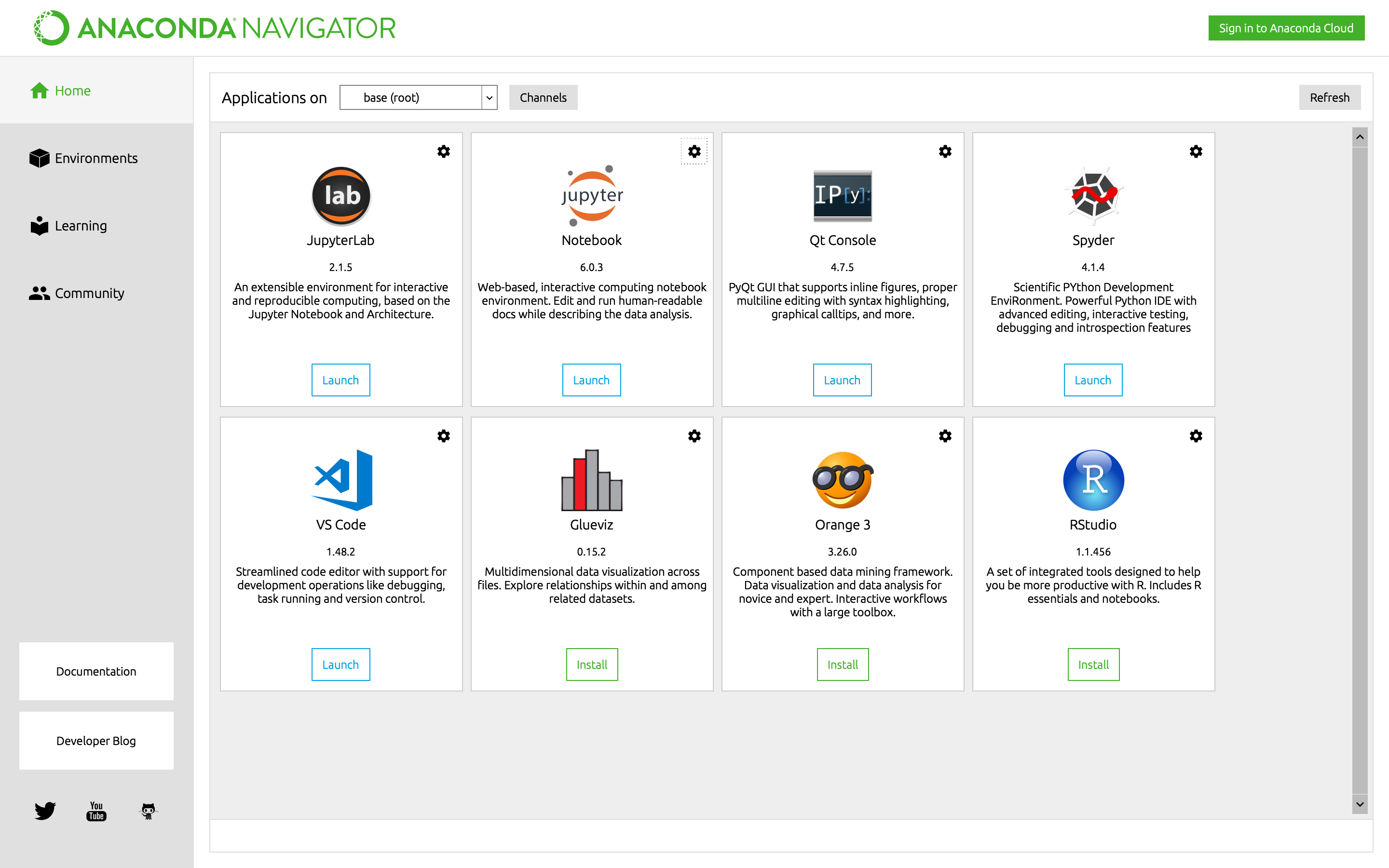Click the Spyder tile settings gear
This screenshot has height=868, width=1389.
pyautogui.click(x=1196, y=151)
